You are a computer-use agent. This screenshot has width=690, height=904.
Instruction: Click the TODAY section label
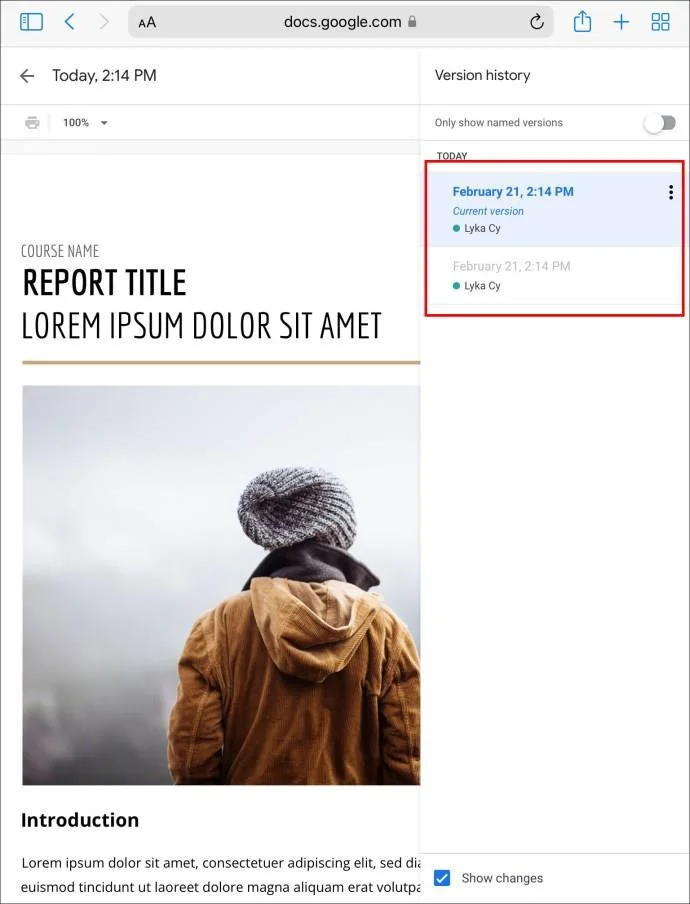(452, 156)
